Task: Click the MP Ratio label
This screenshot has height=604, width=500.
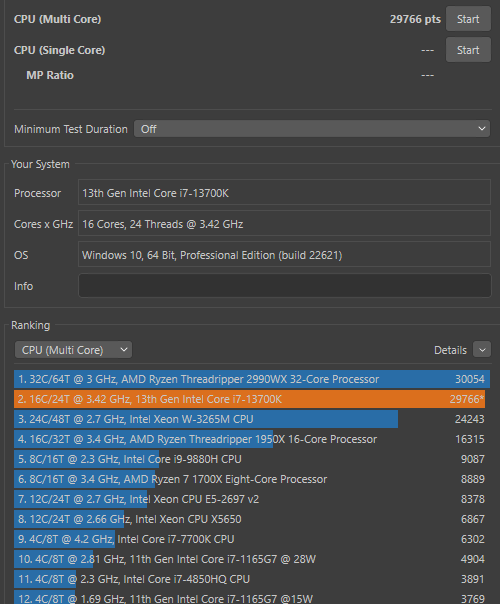Action: pyautogui.click(x=50, y=75)
